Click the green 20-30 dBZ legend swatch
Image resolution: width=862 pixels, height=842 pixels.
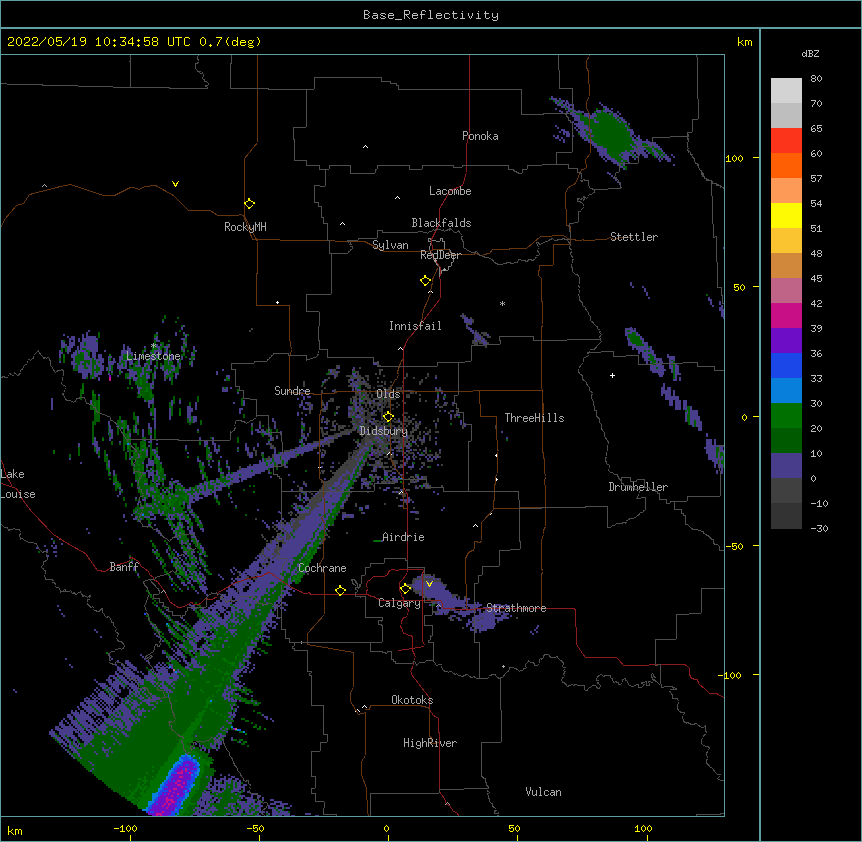[x=786, y=416]
